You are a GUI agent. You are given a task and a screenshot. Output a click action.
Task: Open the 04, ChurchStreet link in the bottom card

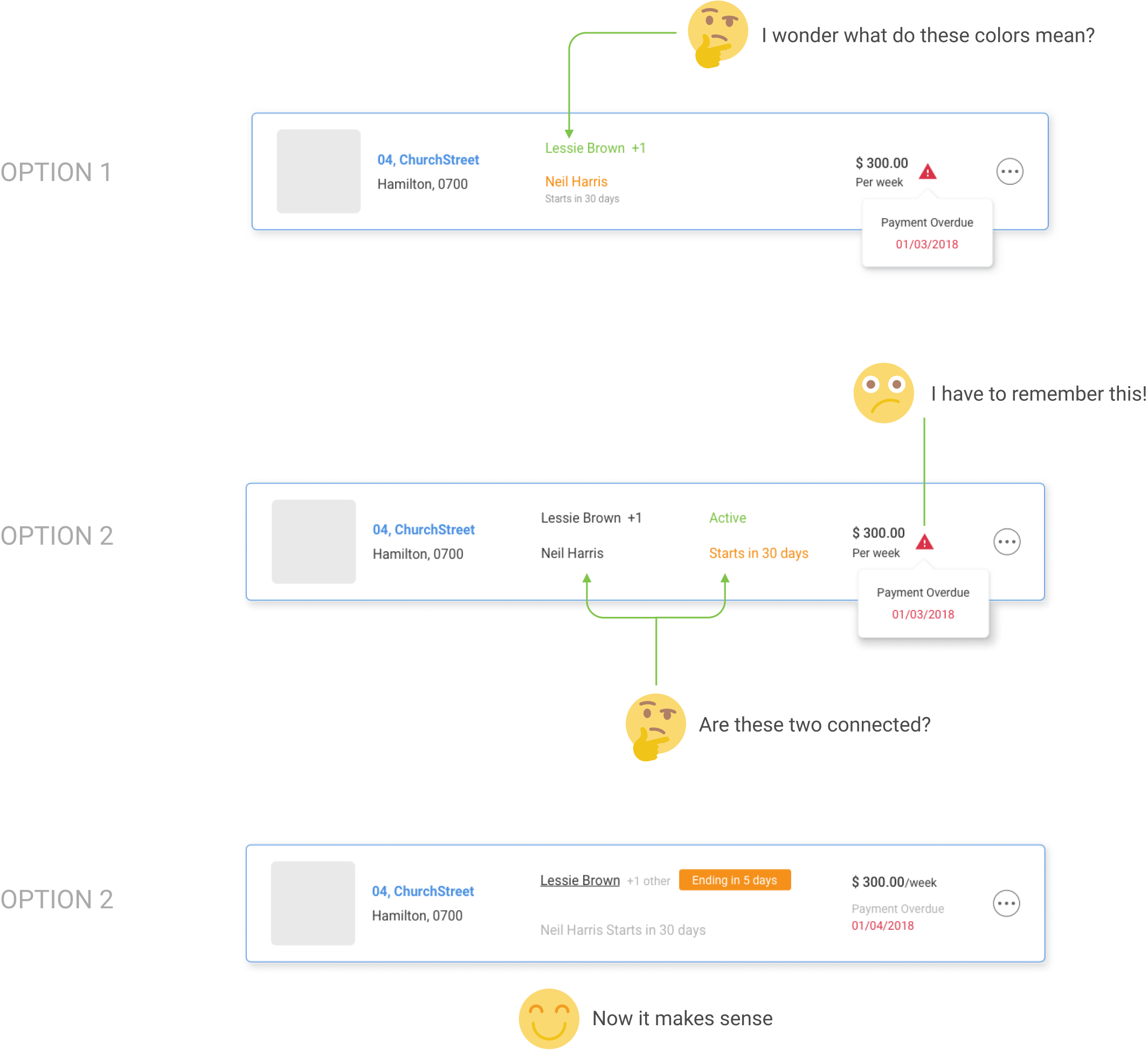point(423,891)
